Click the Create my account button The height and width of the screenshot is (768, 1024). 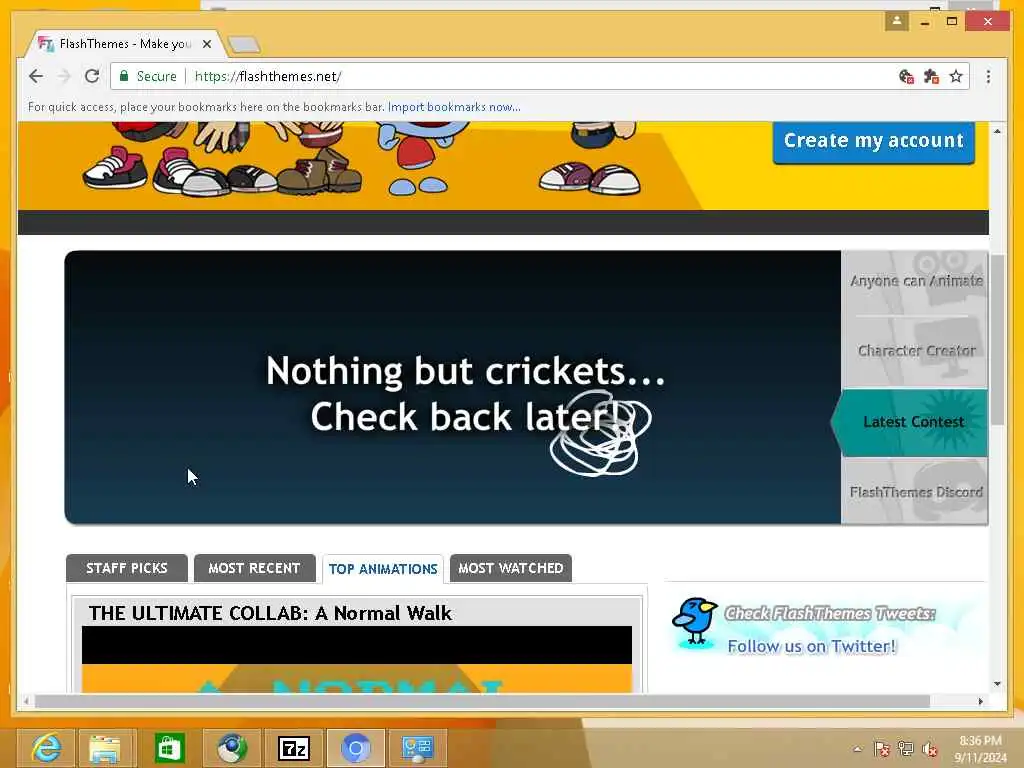point(873,140)
